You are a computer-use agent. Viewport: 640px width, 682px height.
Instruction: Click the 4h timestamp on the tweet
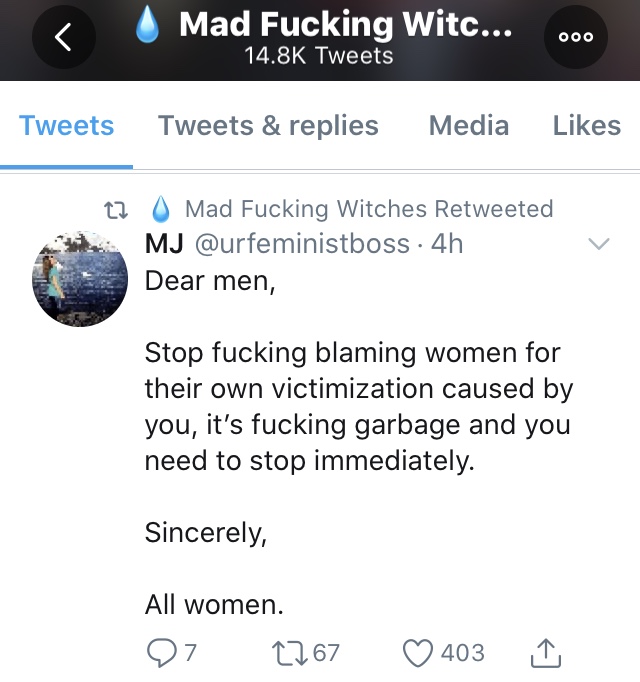447,243
